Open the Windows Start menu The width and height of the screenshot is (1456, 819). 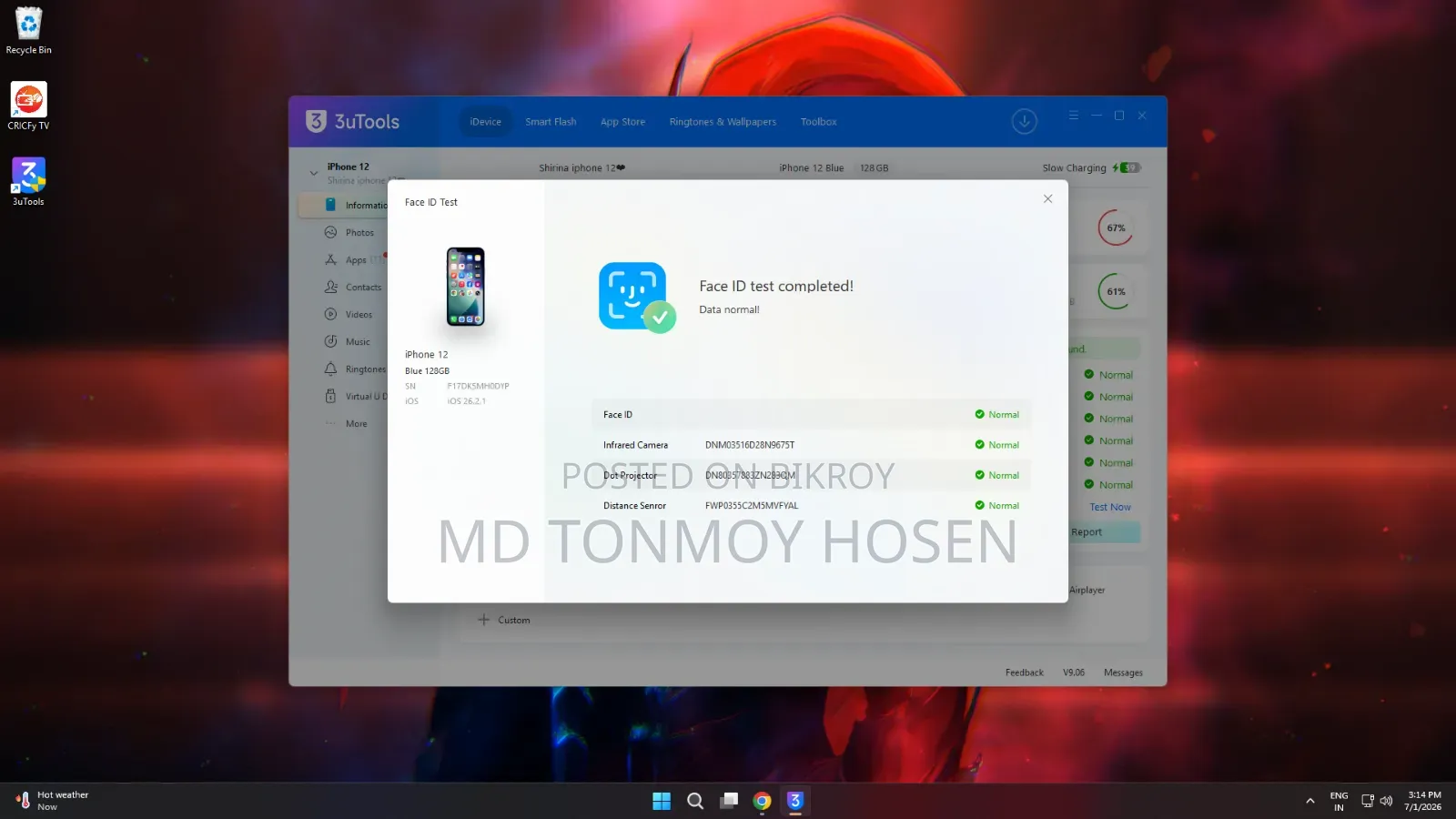pos(662,801)
